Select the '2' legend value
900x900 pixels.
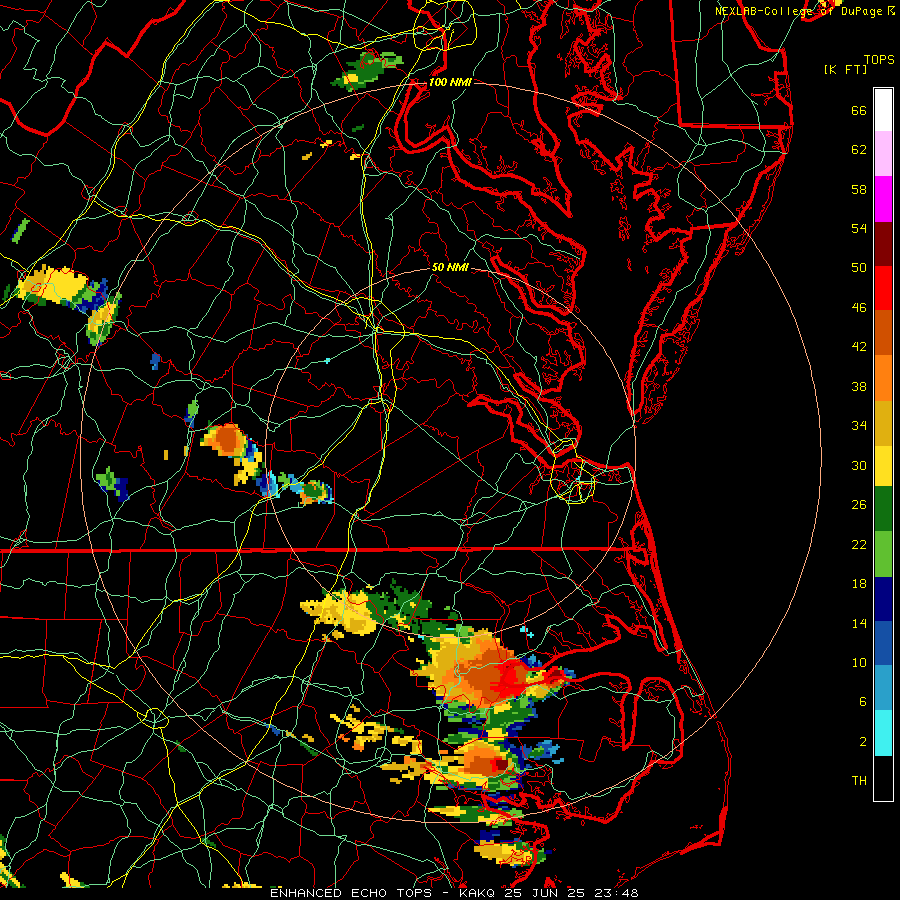863,741
